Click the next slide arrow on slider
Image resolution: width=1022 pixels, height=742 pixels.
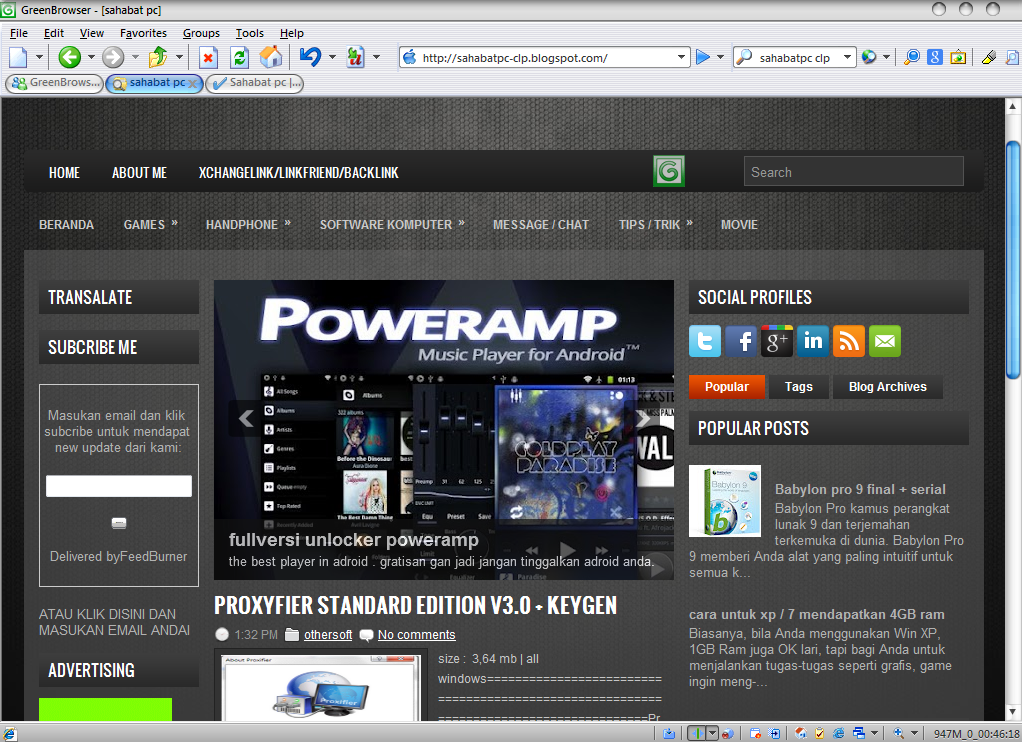click(x=643, y=418)
